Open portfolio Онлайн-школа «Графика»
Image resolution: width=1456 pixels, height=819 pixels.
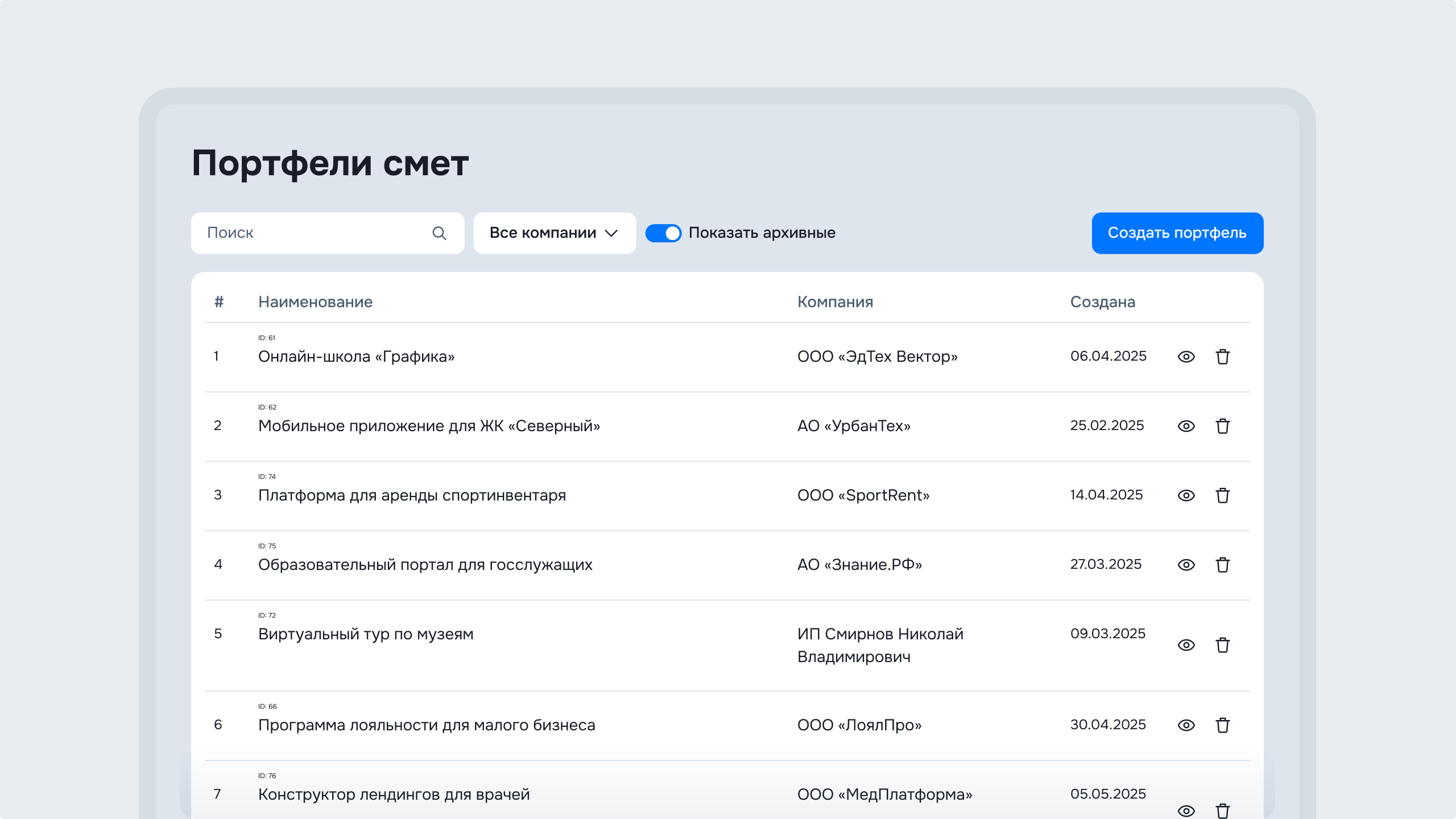tap(356, 357)
